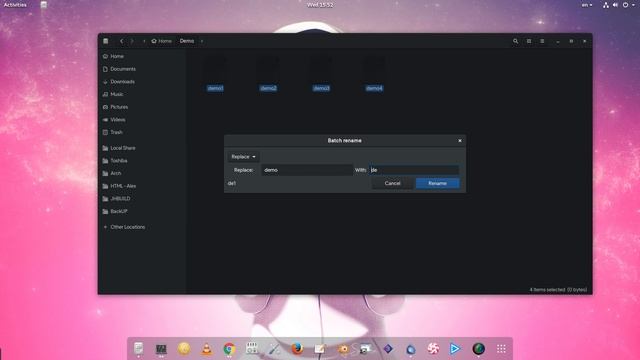The height and width of the screenshot is (360, 640).
Task: Open the en keyboard layout menu
Action: [x=587, y=5]
